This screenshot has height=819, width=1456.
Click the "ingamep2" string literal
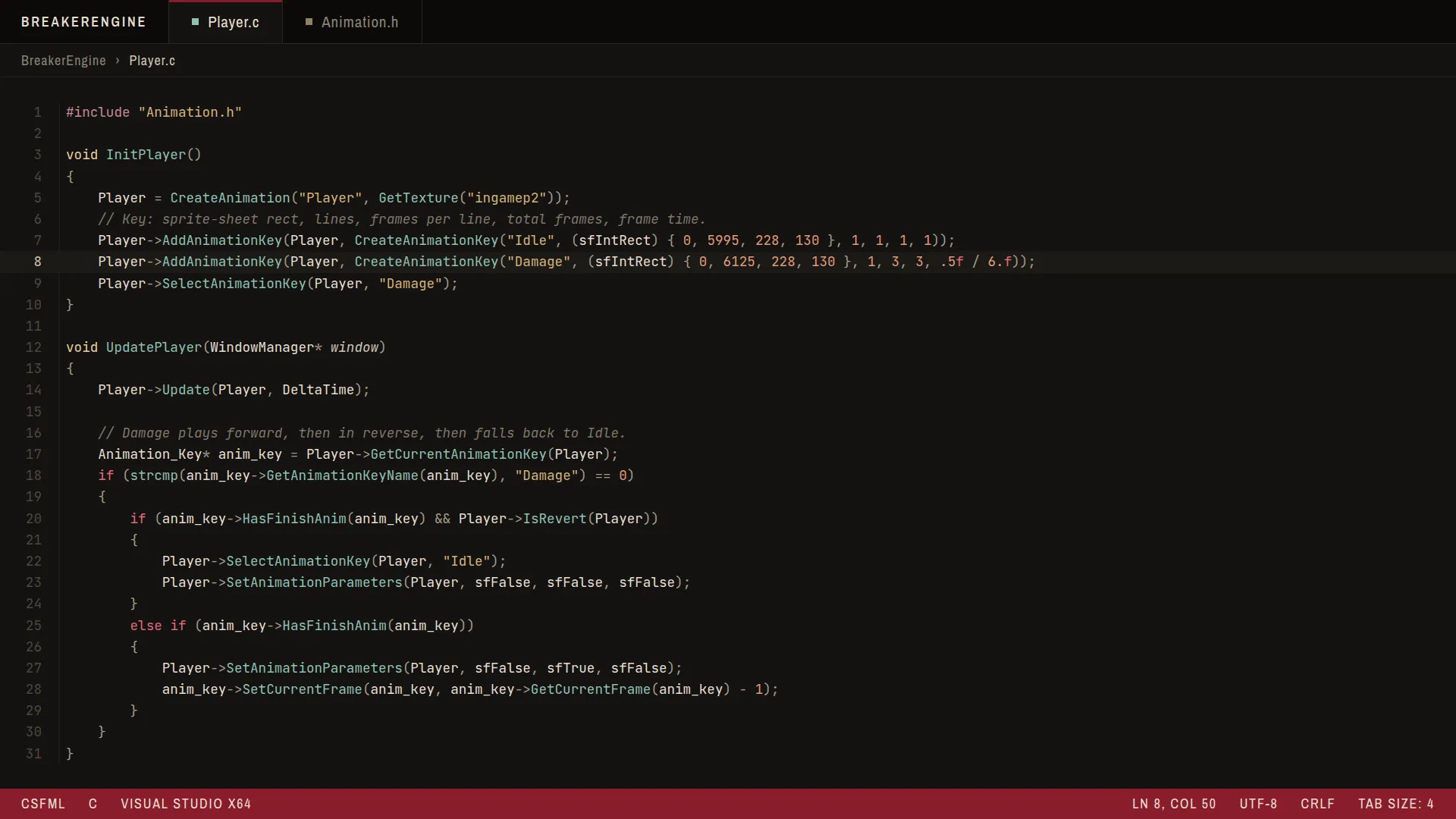(507, 198)
